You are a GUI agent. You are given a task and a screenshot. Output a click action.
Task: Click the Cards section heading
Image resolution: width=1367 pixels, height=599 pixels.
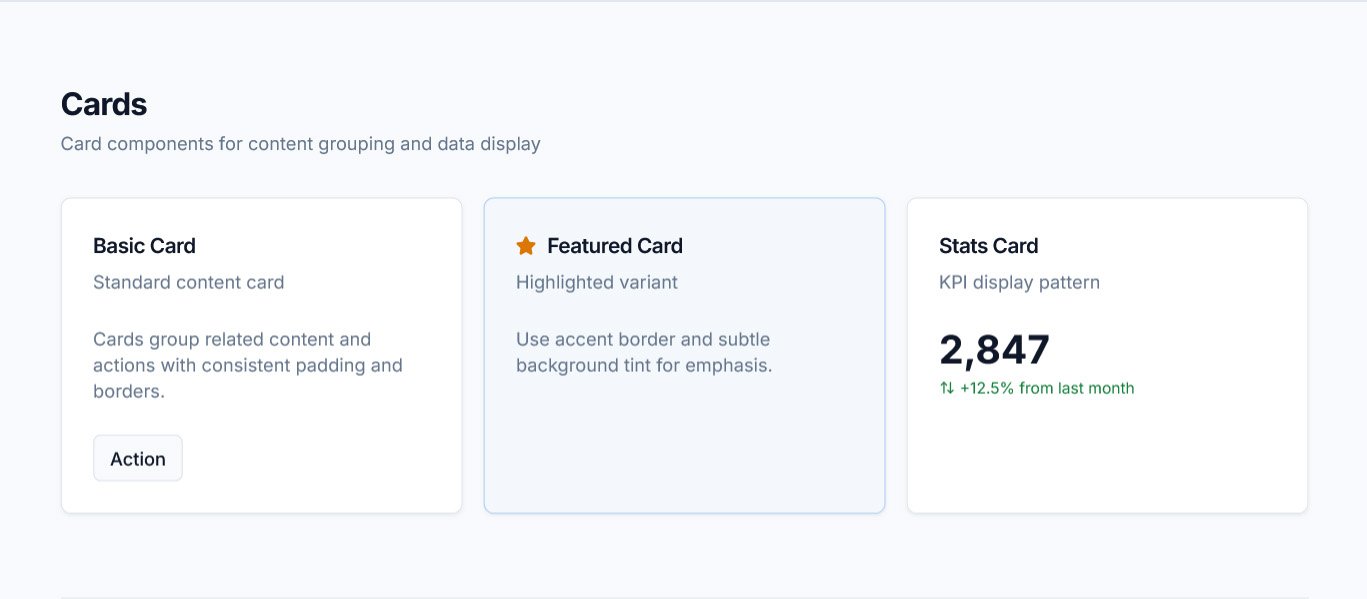click(x=104, y=104)
